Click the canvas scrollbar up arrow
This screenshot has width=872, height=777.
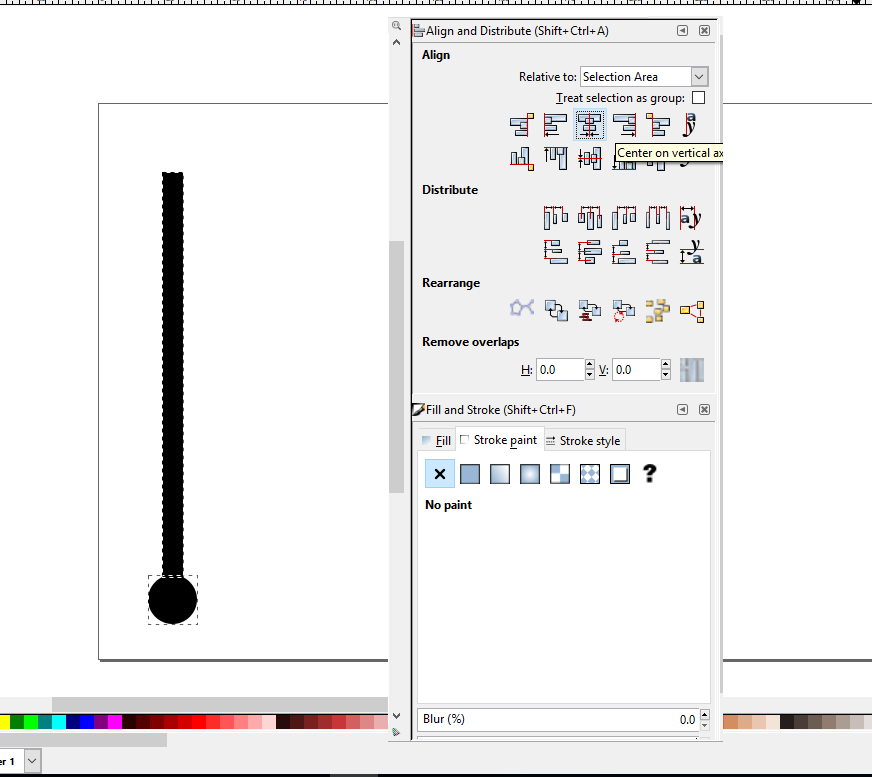[x=397, y=42]
